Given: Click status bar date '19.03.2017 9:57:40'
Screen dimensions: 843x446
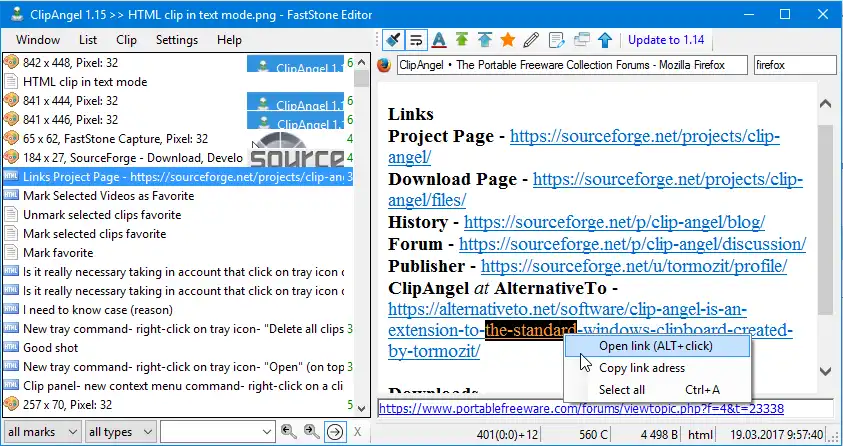Looking at the screenshot, I should 776,434.
